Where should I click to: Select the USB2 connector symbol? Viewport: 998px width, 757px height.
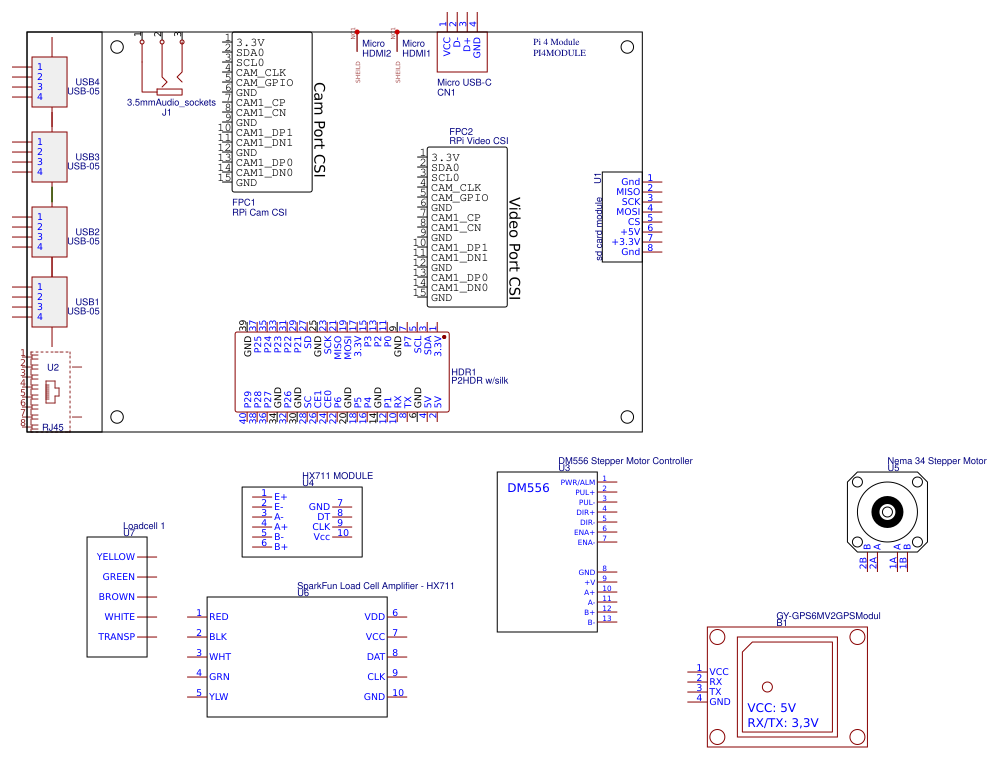pos(50,232)
